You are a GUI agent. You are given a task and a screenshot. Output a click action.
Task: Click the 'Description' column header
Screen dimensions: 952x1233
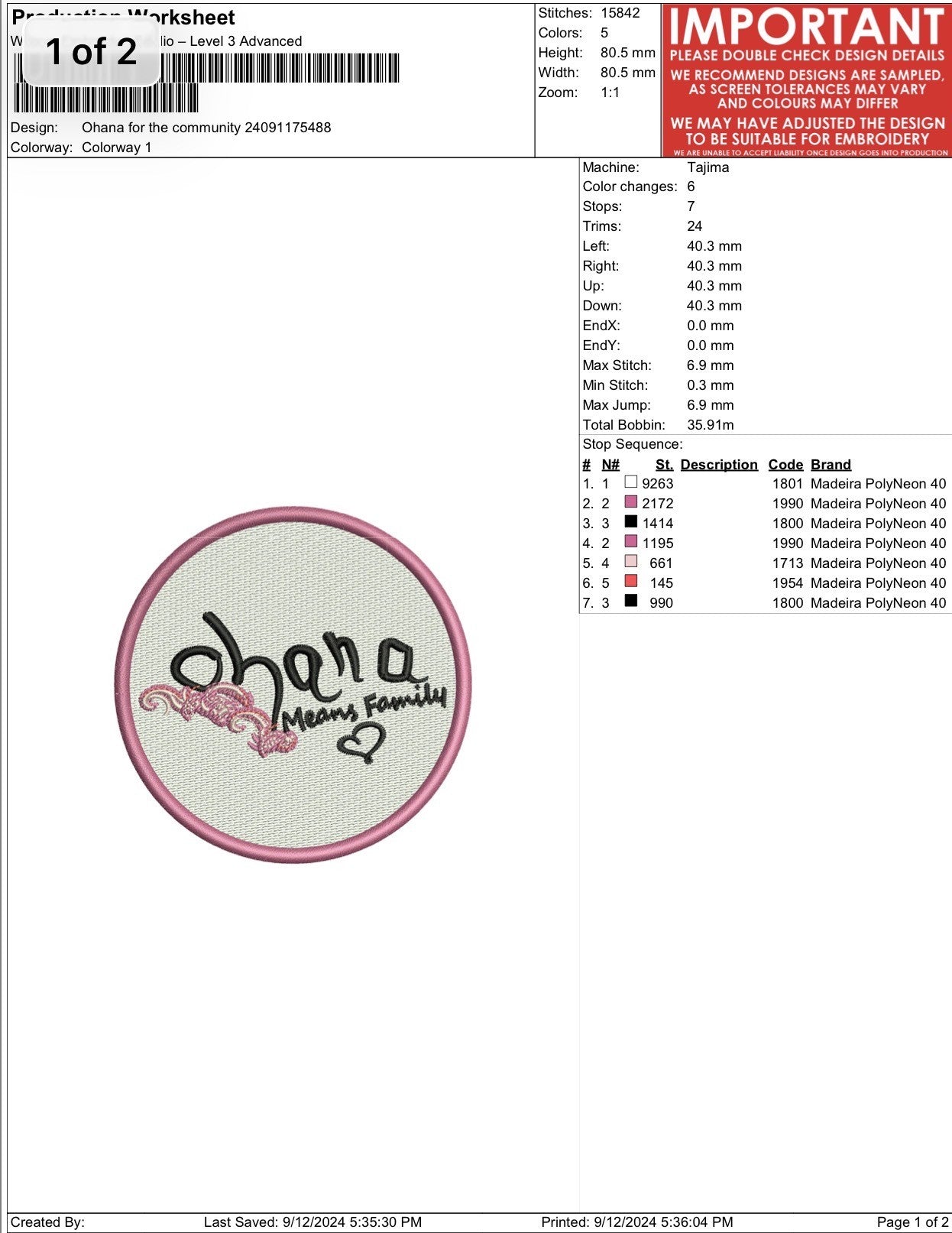718,465
